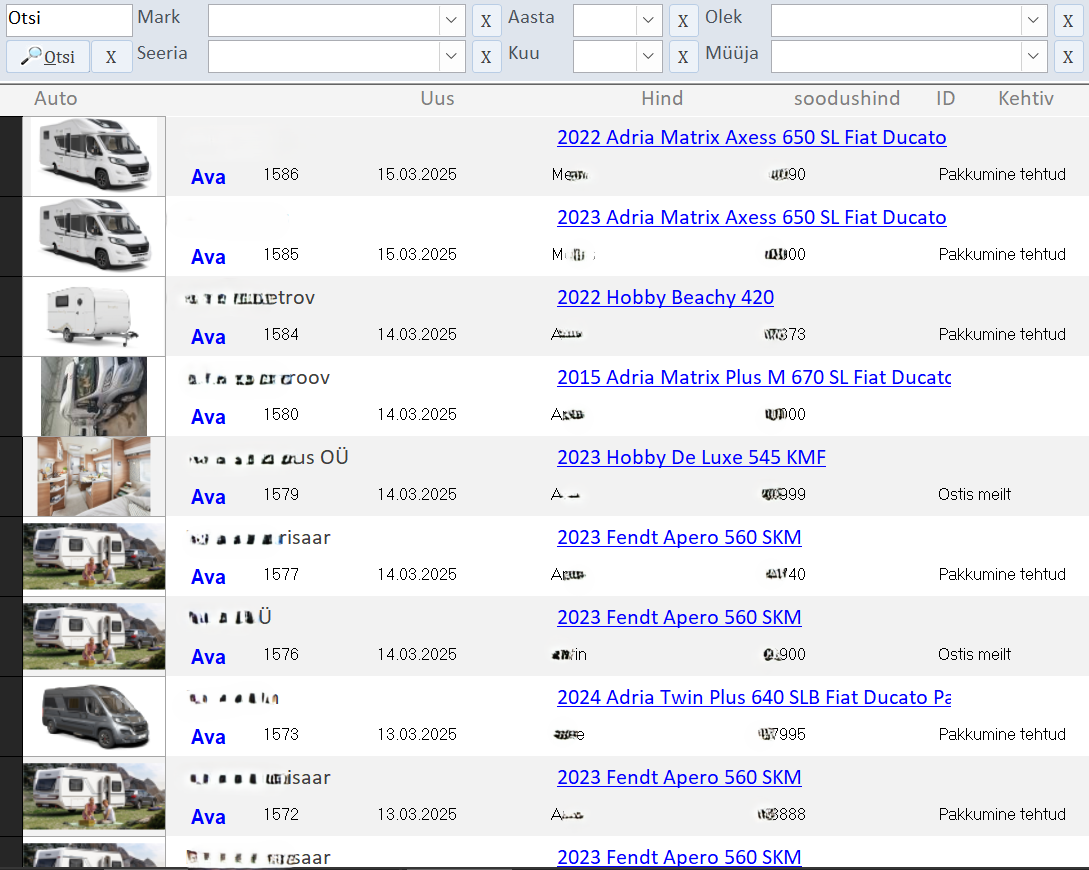Click Ava for record 1584
The height and width of the screenshot is (870, 1089).
tap(208, 337)
